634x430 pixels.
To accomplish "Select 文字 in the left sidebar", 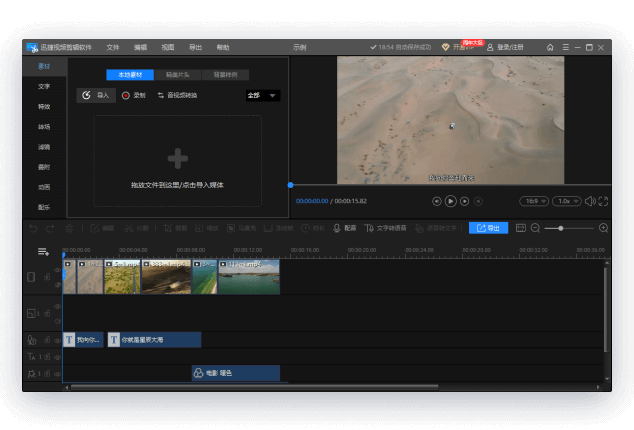I will point(44,86).
